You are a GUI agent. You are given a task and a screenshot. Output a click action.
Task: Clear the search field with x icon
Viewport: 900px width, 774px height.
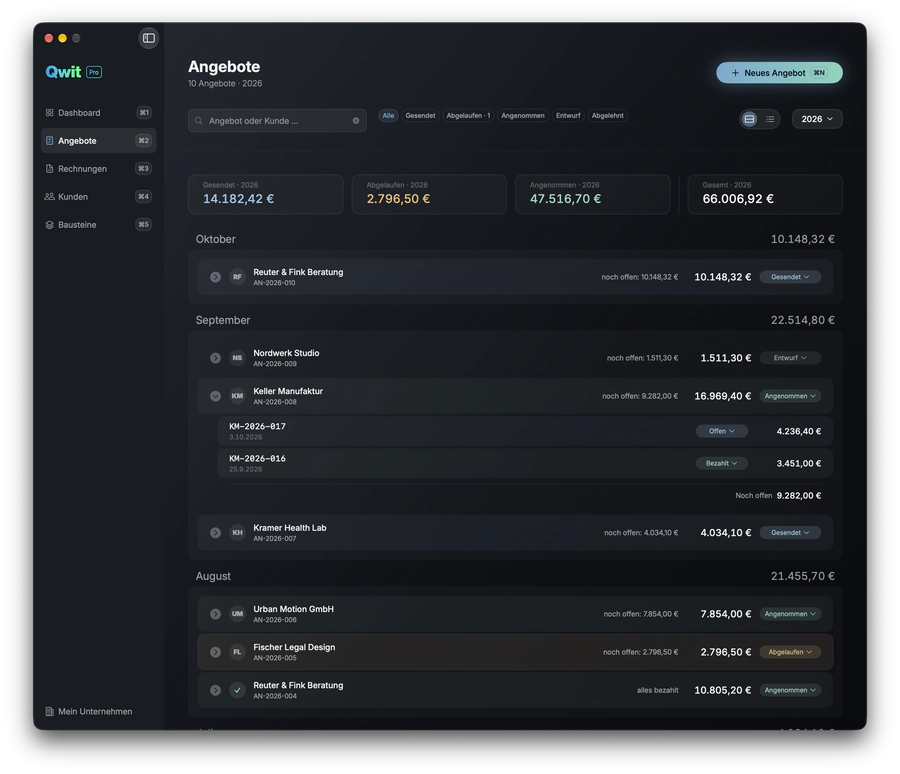click(x=356, y=121)
